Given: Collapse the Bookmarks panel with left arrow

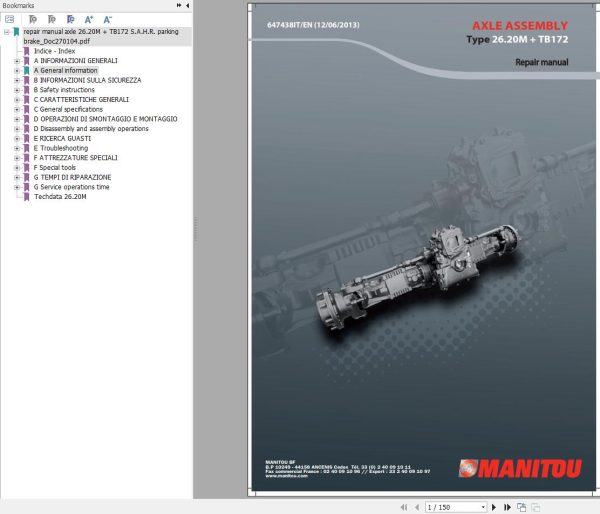Looking at the screenshot, I should [x=188, y=5].
